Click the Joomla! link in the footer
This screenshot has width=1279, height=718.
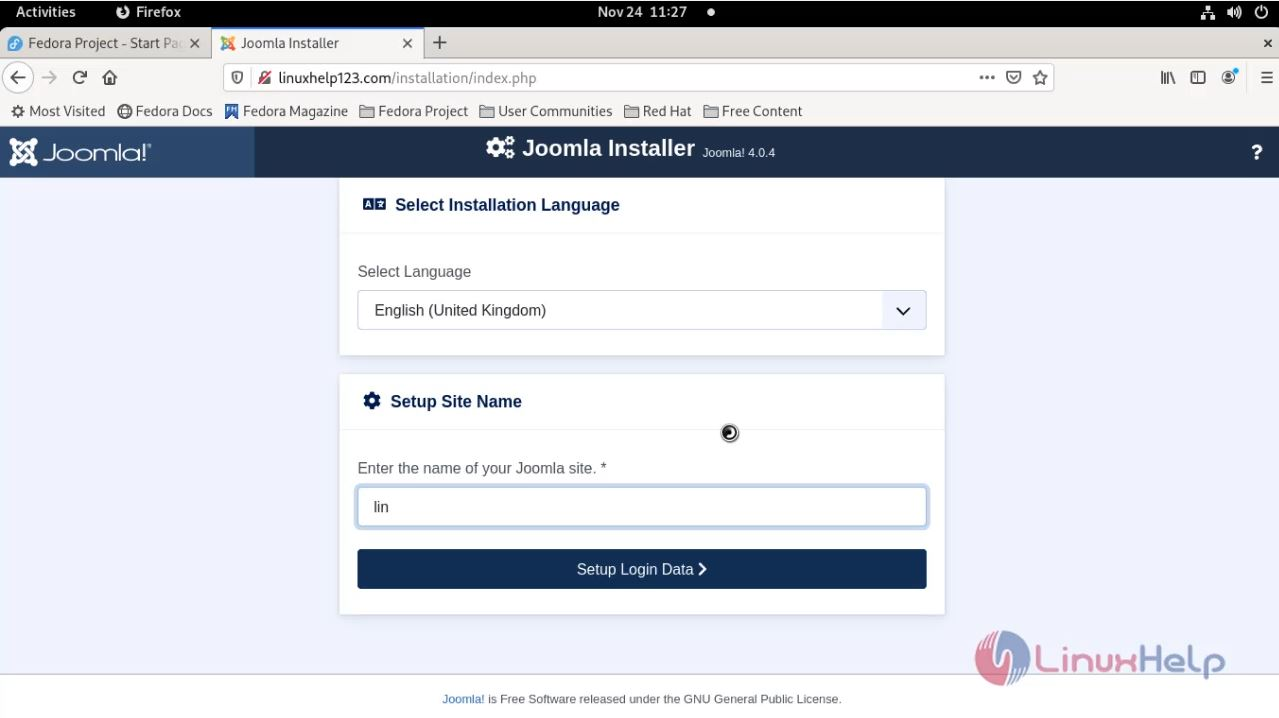click(x=463, y=699)
